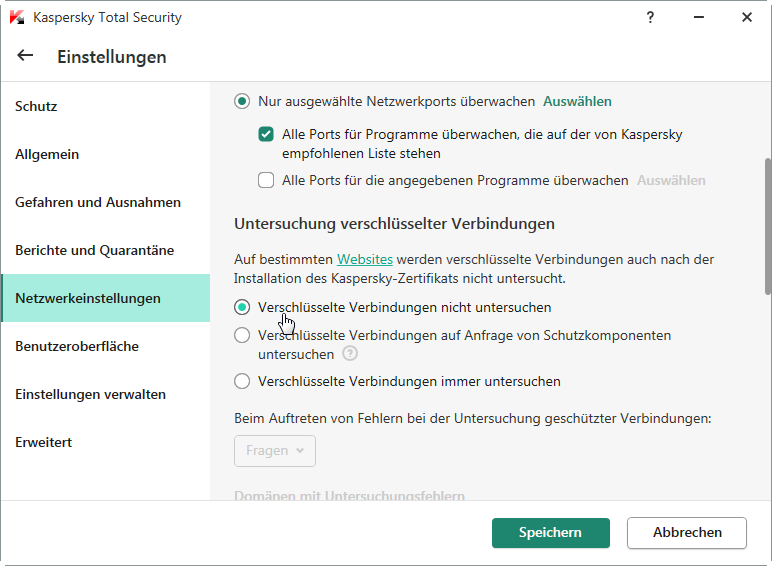The height and width of the screenshot is (566, 772).
Task: Select 'Nur ausgewählte Netzwerkports überwachen' radio button
Action: click(x=242, y=101)
